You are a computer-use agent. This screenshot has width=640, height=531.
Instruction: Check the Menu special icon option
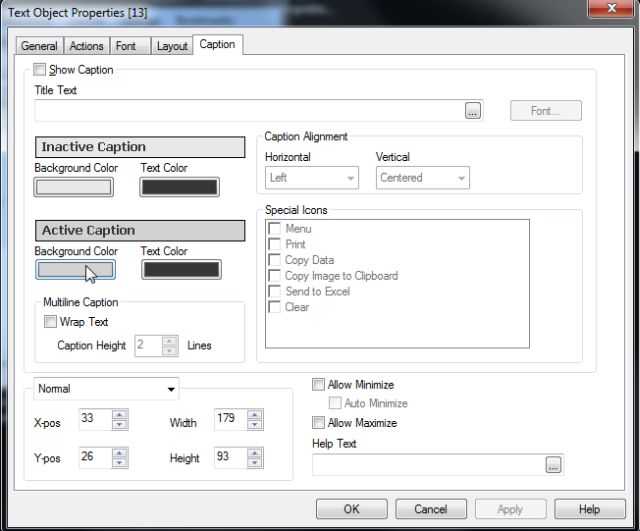click(274, 229)
